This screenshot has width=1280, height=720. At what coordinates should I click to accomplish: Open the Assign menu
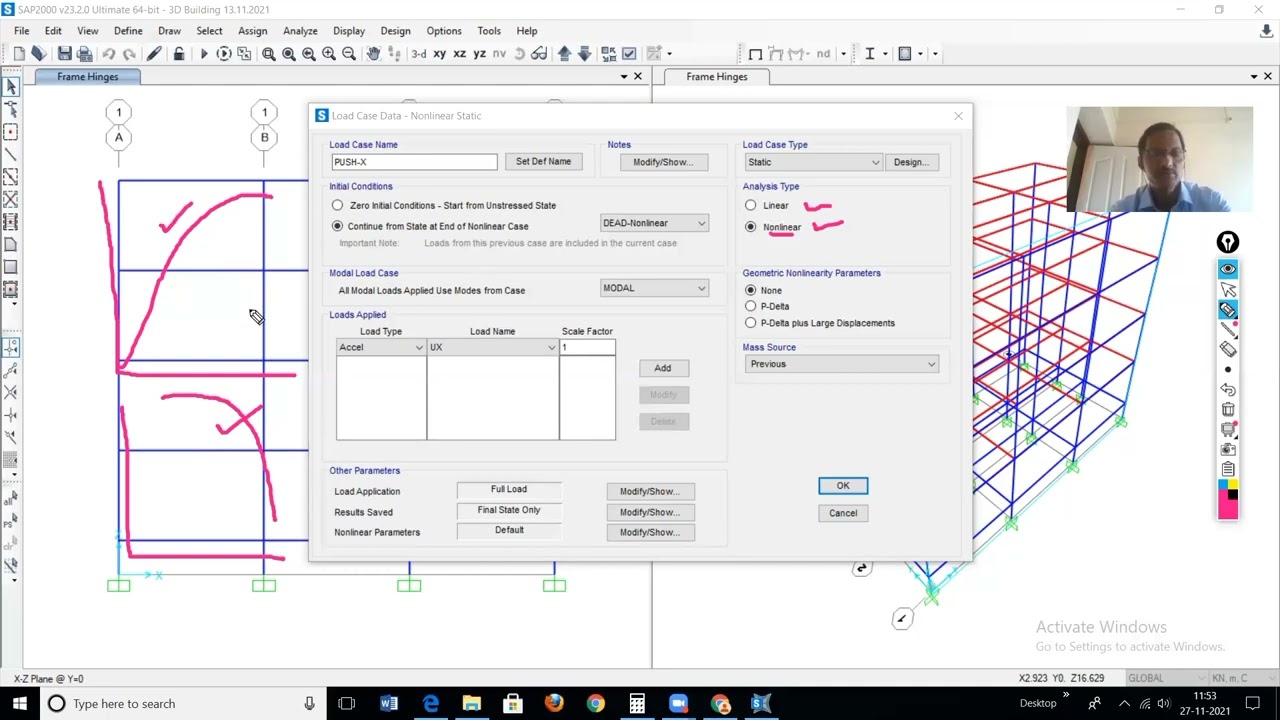[253, 31]
